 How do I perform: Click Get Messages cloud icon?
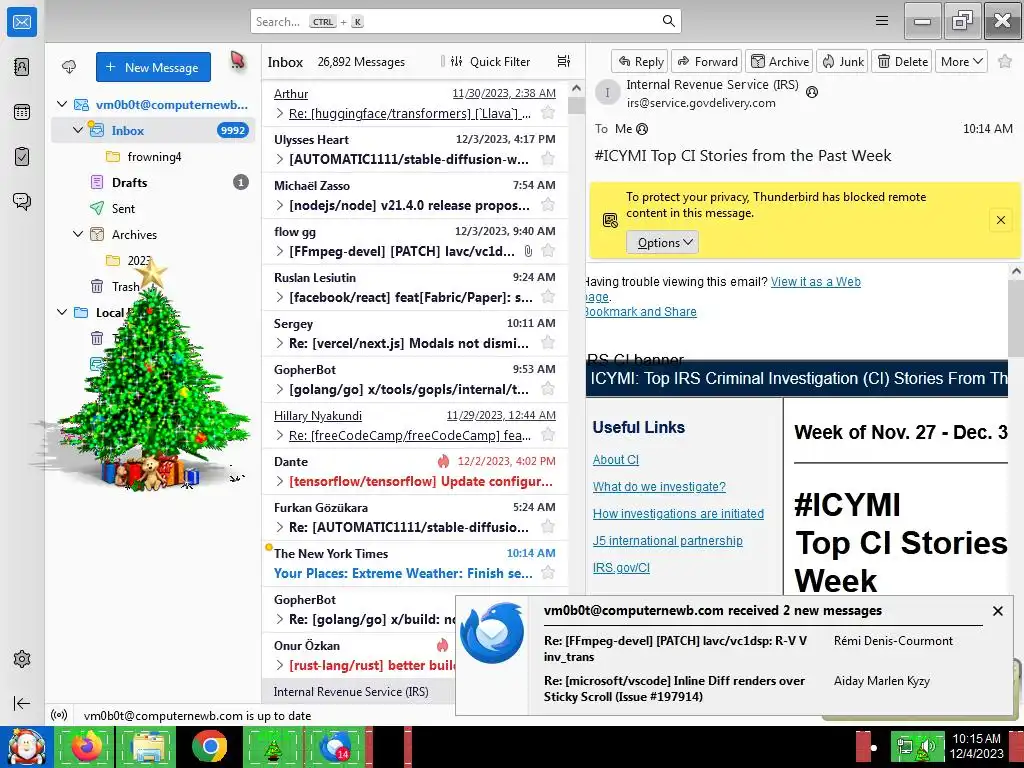[x=69, y=67]
